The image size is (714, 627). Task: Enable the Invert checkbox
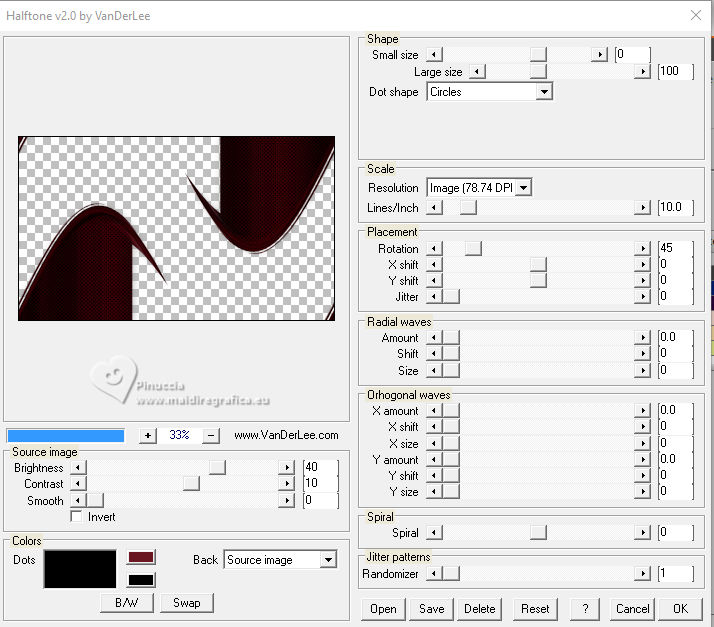[x=76, y=516]
